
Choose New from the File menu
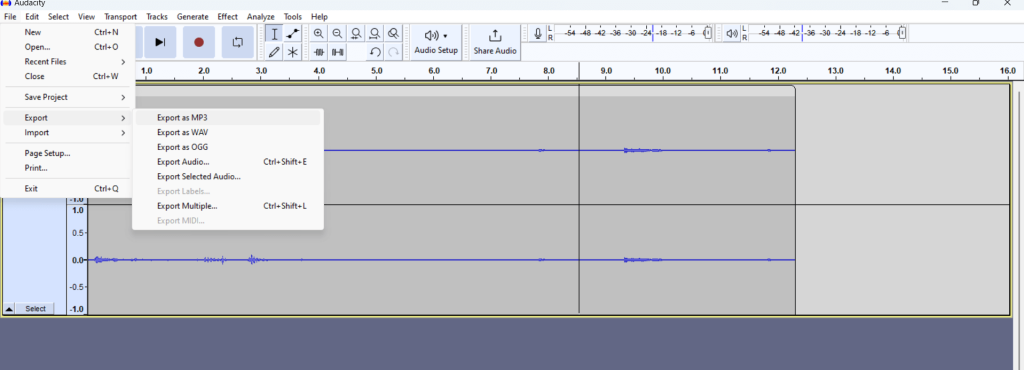click(x=68, y=32)
